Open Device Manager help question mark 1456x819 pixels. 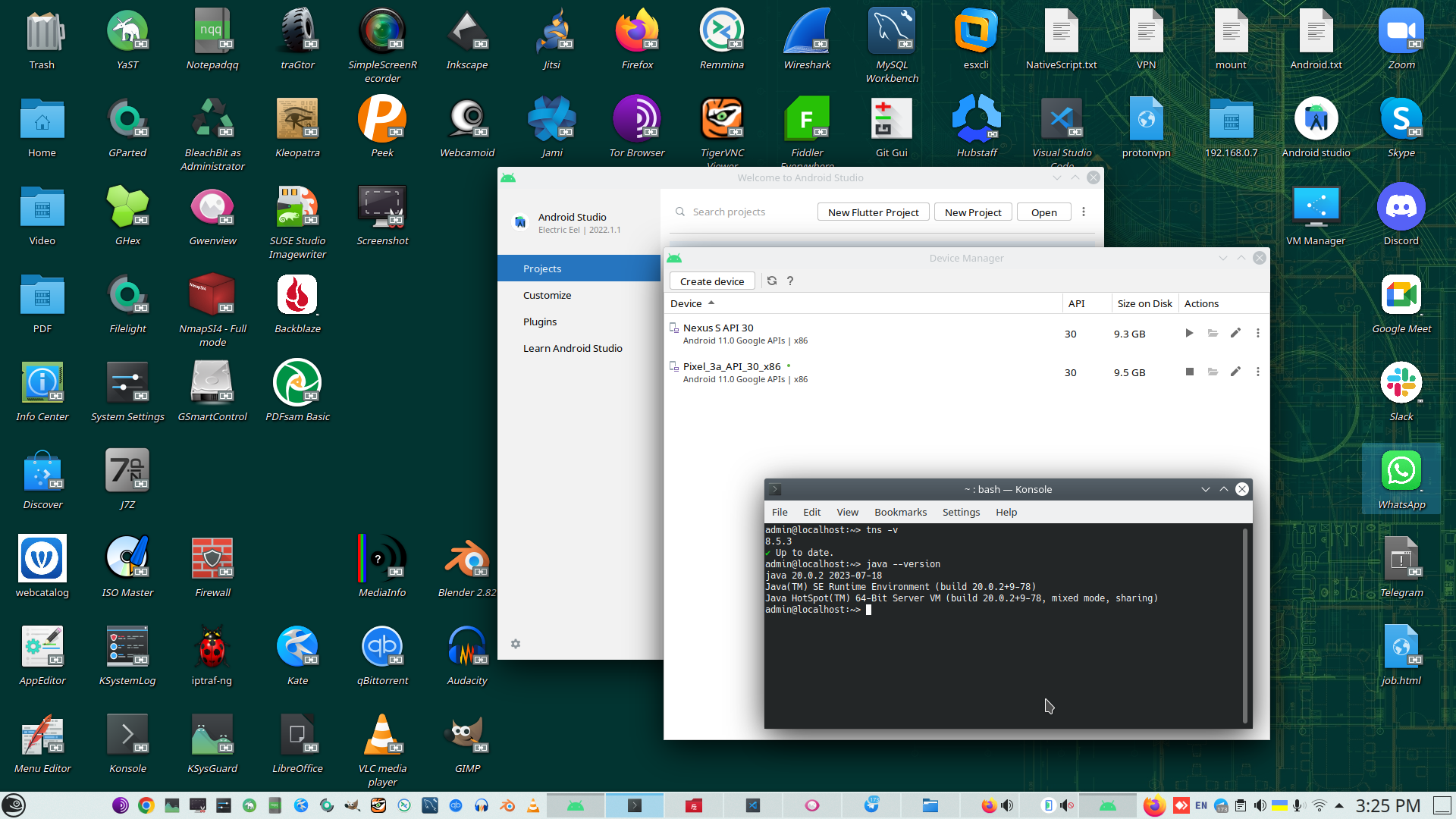(790, 281)
